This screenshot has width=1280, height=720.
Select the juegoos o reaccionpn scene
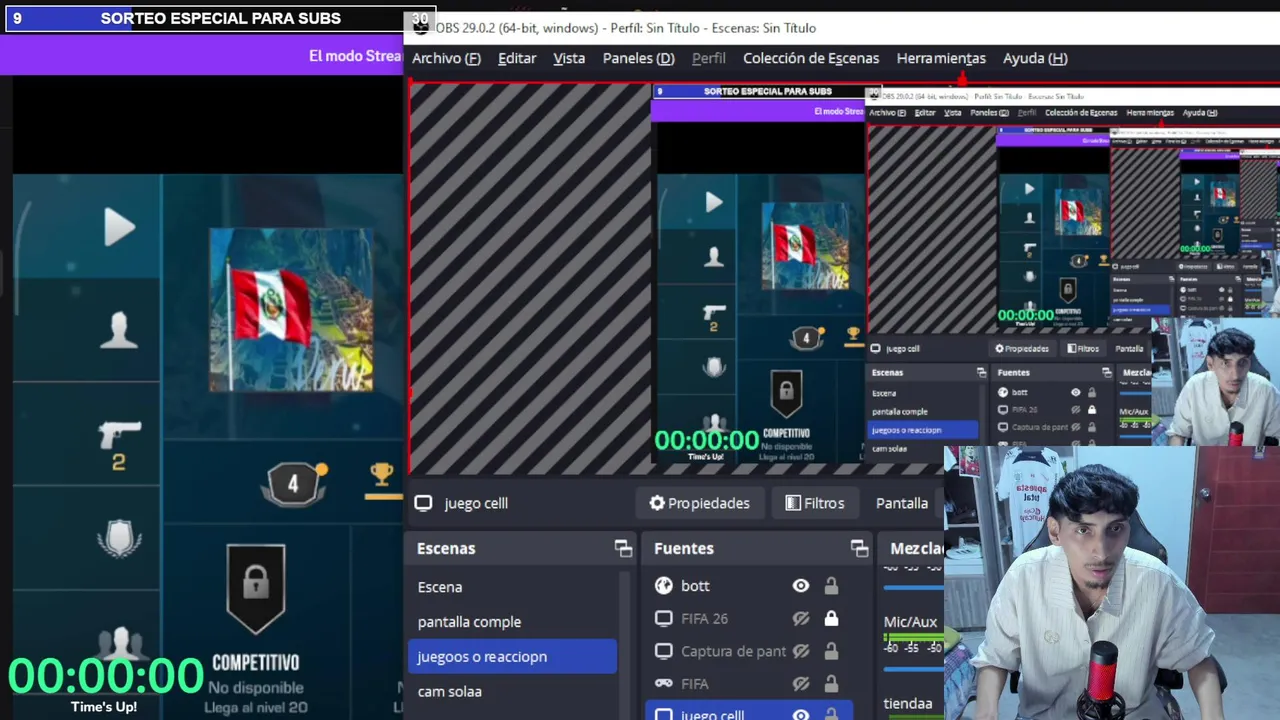(x=513, y=656)
